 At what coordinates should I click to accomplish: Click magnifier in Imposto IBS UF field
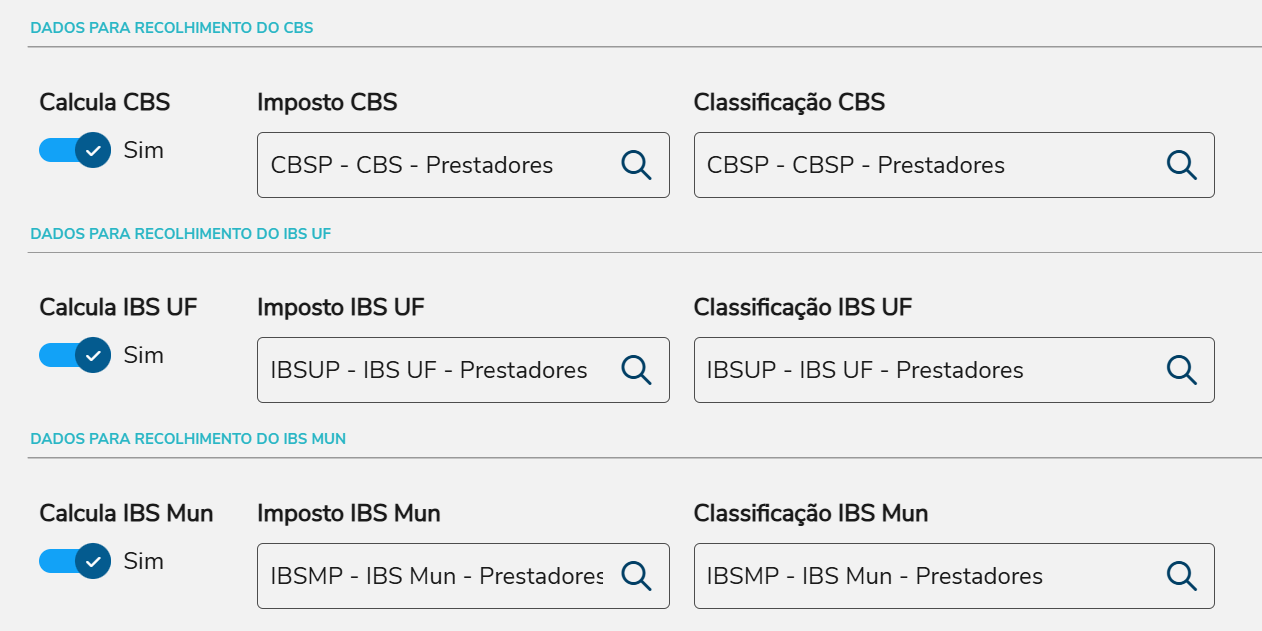(x=636, y=370)
